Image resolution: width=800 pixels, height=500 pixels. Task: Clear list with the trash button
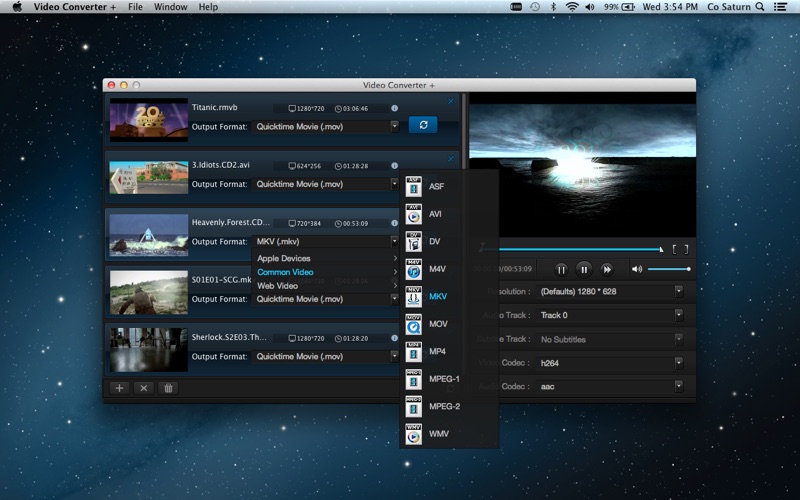coord(168,388)
